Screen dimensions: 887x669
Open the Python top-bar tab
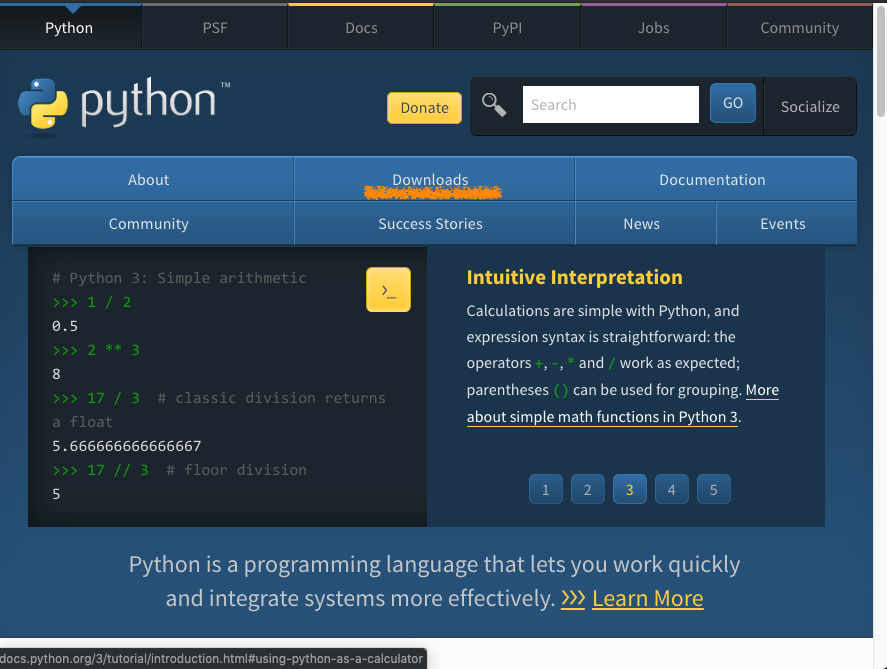click(69, 28)
